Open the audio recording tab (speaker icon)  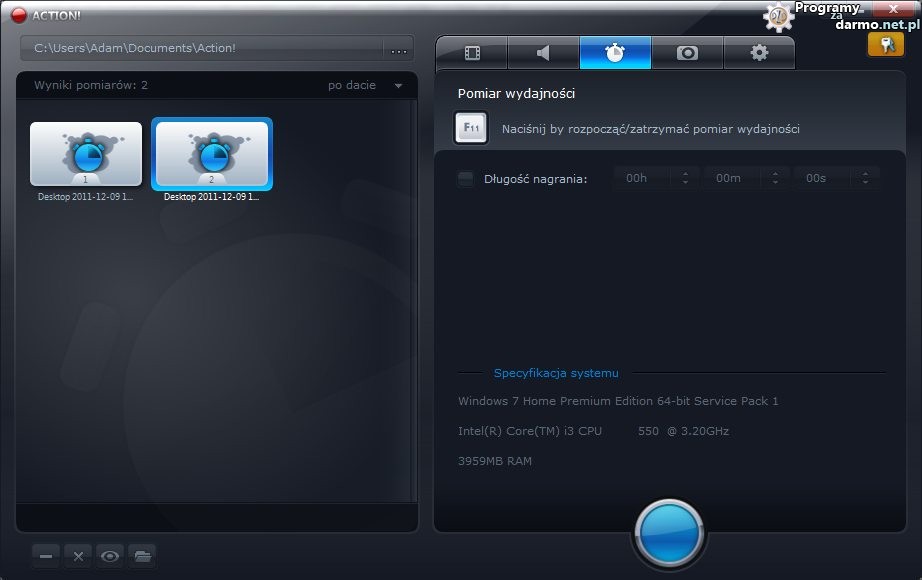[x=543, y=53]
